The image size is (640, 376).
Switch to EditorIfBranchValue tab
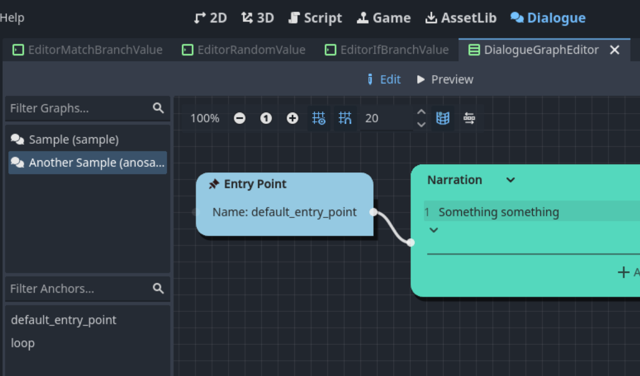coord(387,50)
